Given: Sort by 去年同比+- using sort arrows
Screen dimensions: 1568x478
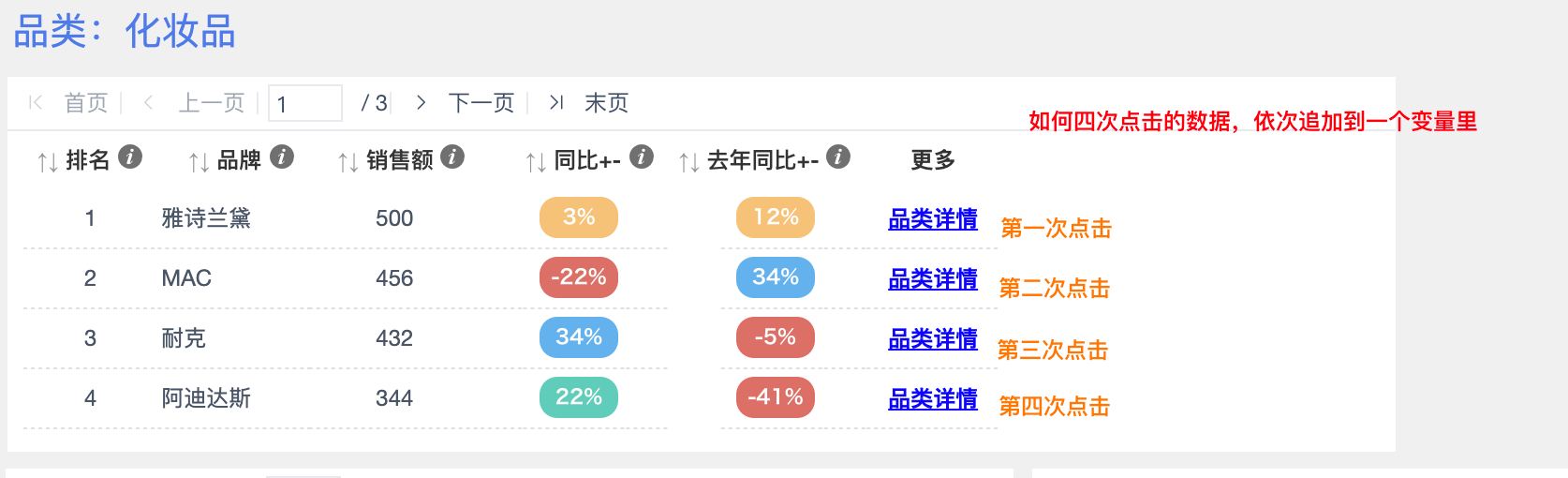Looking at the screenshot, I should [689, 162].
